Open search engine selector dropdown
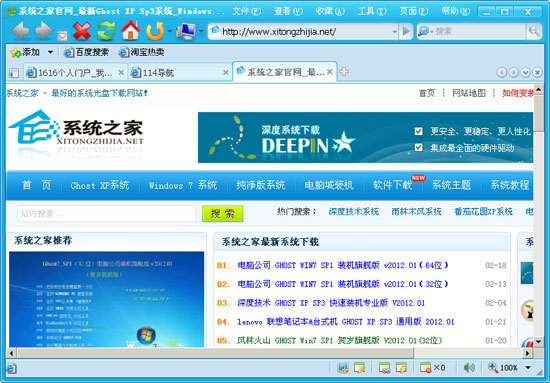Screen dimensions: 550x383 (424, 31)
